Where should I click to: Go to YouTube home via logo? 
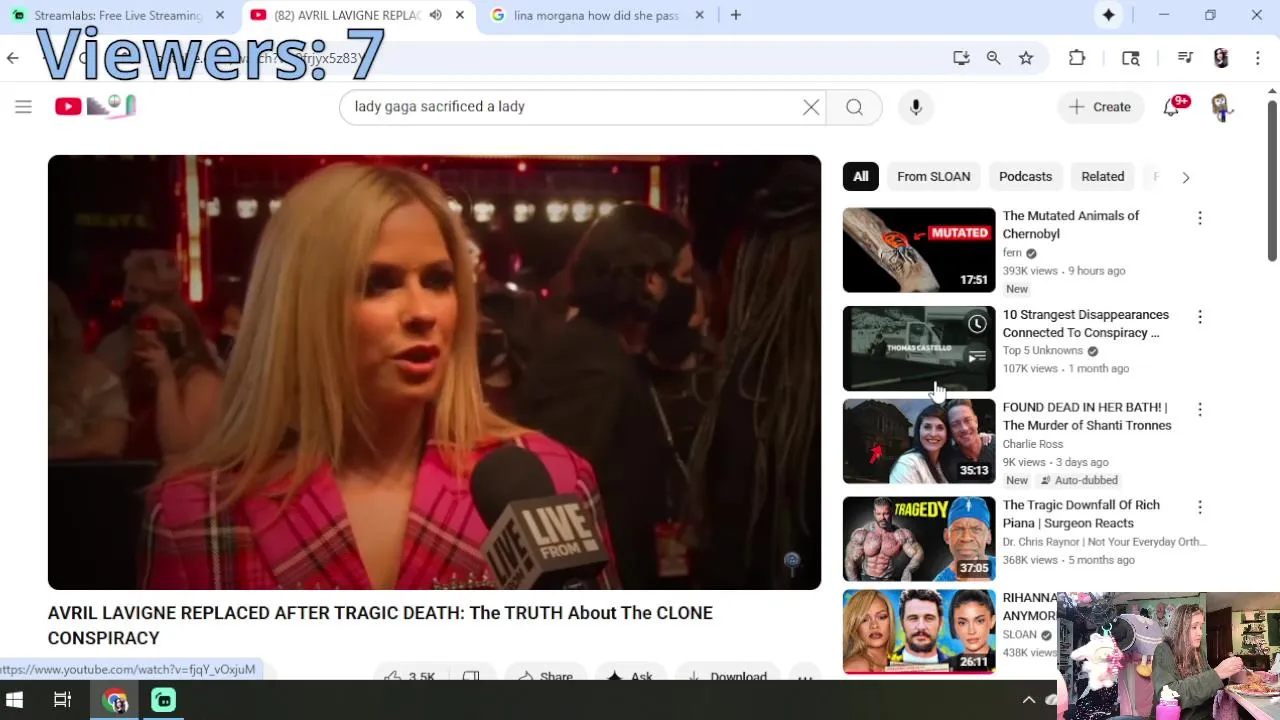95,106
